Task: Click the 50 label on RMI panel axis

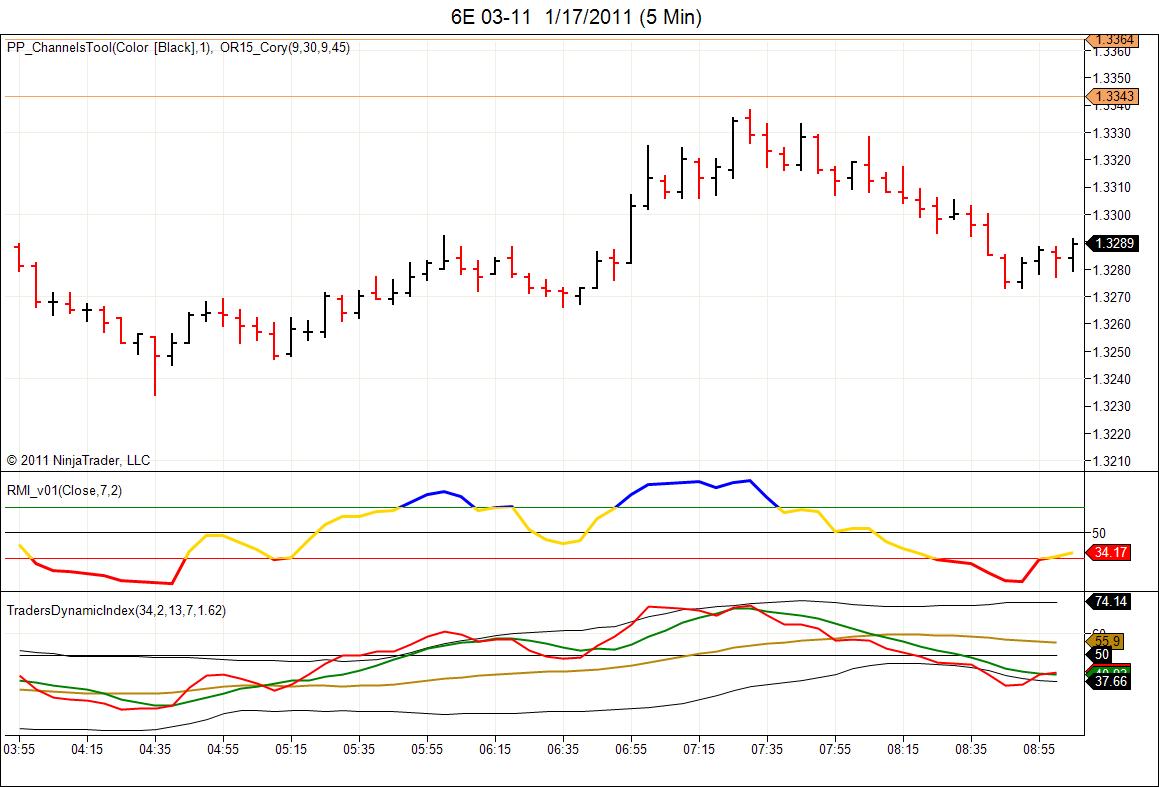Action: pyautogui.click(x=1098, y=533)
